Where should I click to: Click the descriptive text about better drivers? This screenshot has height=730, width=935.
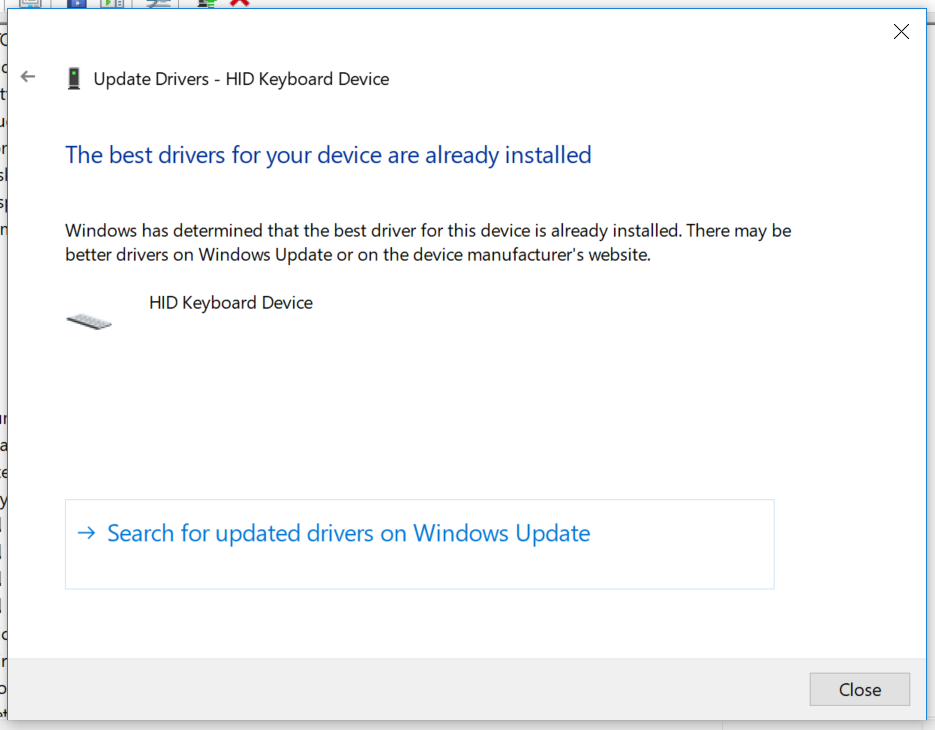428,242
